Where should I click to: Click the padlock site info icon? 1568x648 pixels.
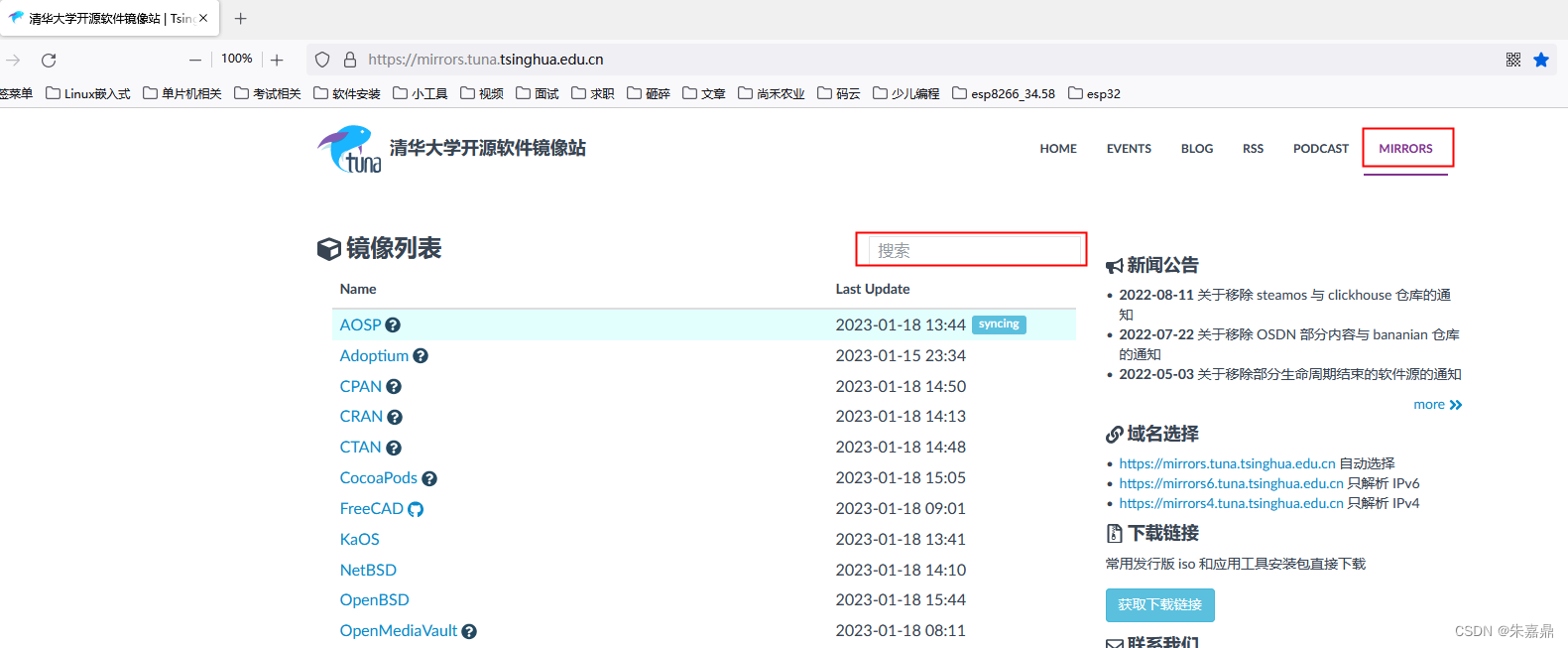pyautogui.click(x=350, y=60)
